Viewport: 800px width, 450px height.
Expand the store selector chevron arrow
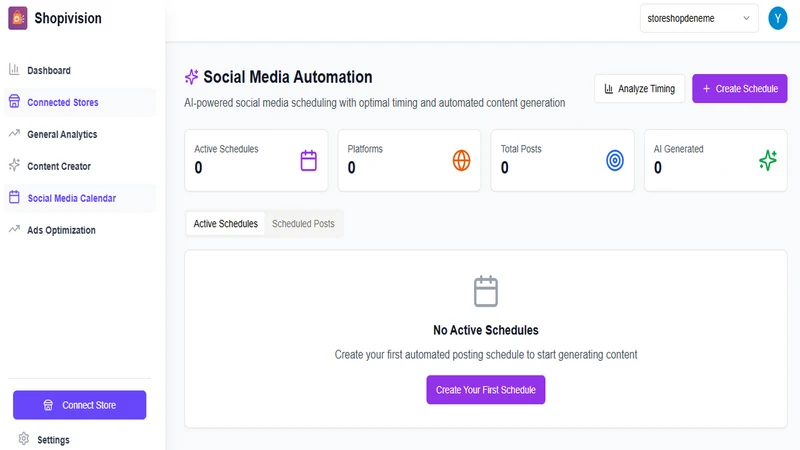(x=746, y=18)
